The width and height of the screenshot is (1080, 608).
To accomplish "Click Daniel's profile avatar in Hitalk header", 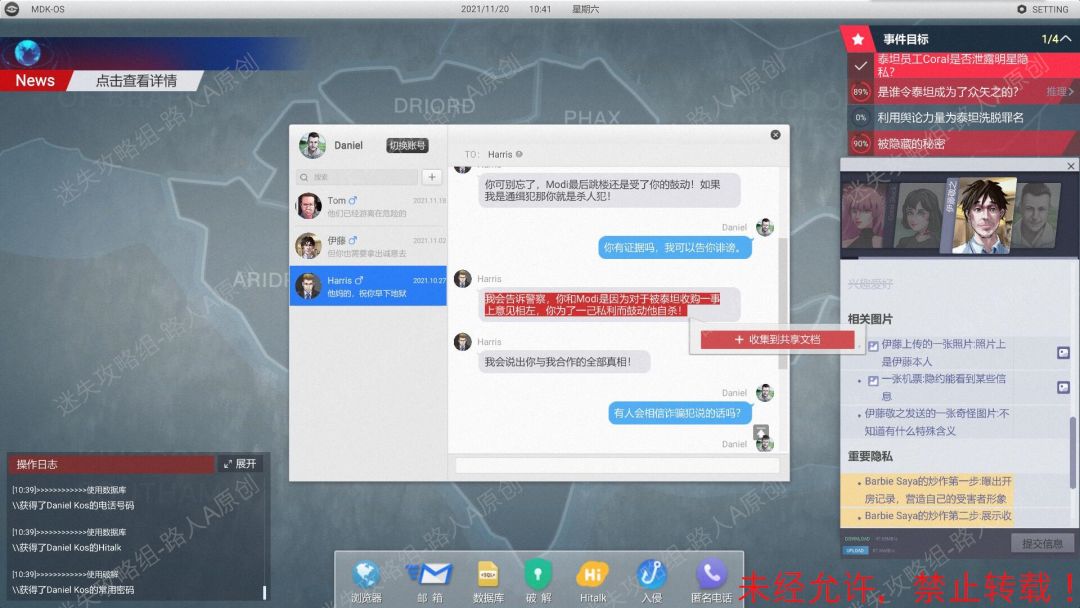I will tap(312, 145).
